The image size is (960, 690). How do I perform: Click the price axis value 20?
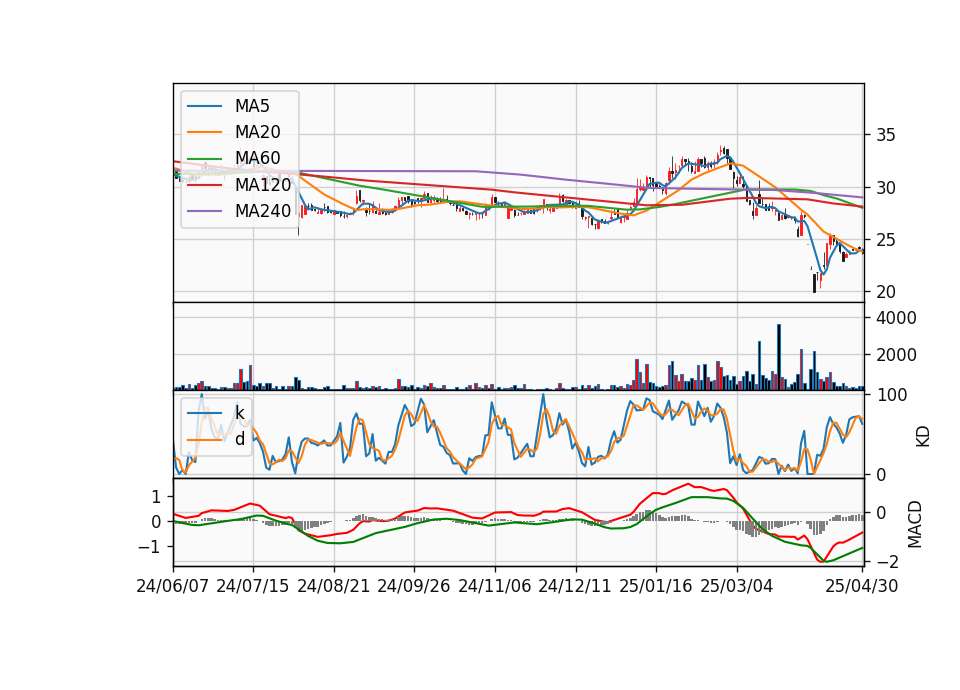[x=885, y=292]
